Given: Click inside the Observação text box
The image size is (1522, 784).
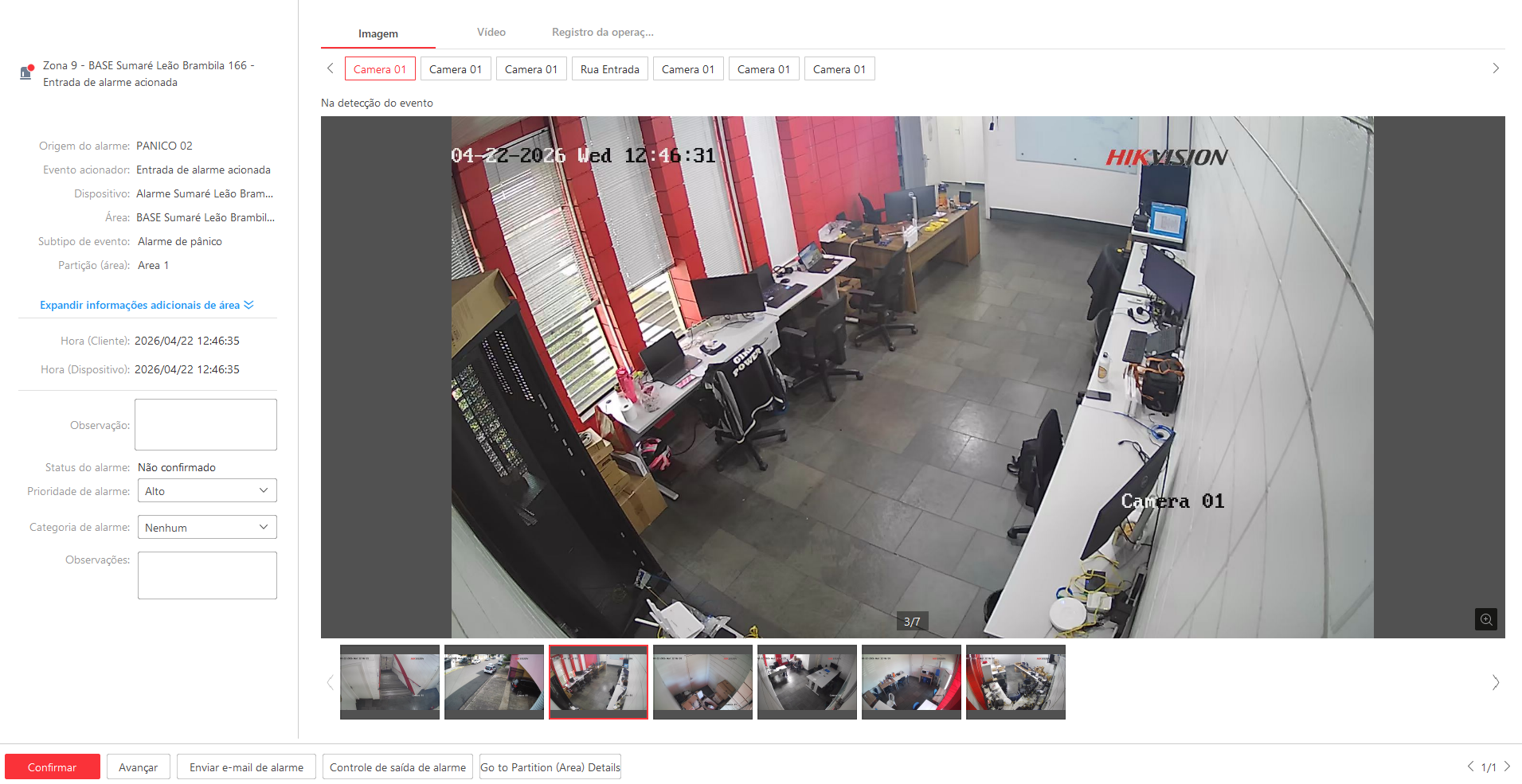Looking at the screenshot, I should [x=205, y=424].
